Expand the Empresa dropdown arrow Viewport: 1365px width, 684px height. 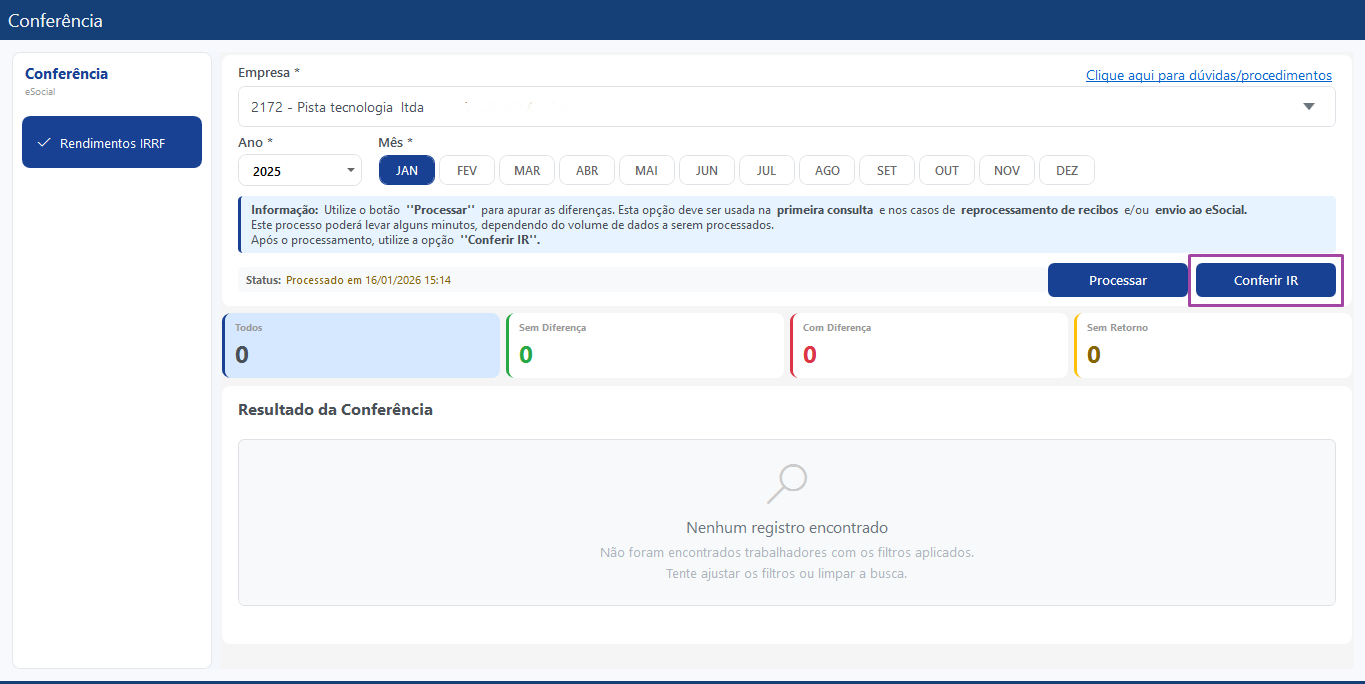coord(1309,107)
